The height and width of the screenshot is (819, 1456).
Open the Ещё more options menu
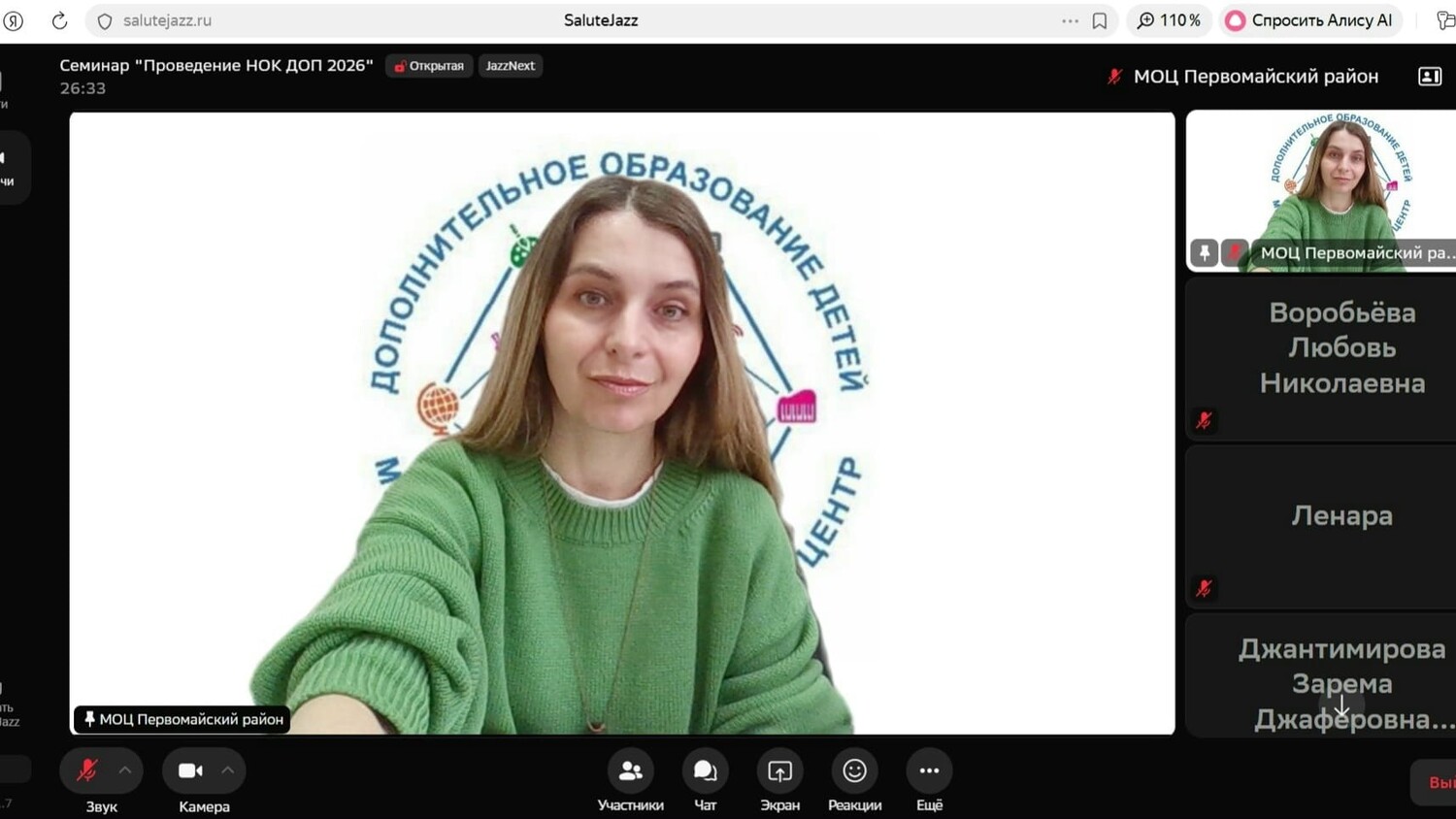pyautogui.click(x=929, y=770)
